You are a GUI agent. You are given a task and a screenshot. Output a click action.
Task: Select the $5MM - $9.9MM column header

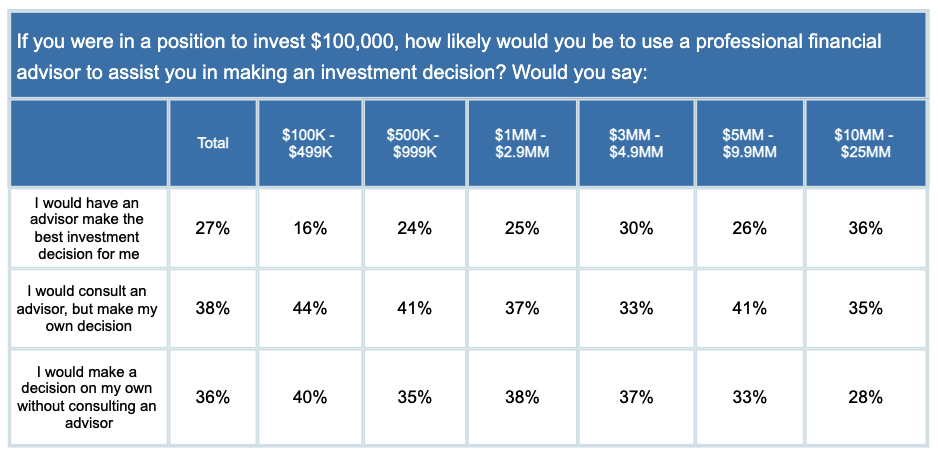[750, 143]
